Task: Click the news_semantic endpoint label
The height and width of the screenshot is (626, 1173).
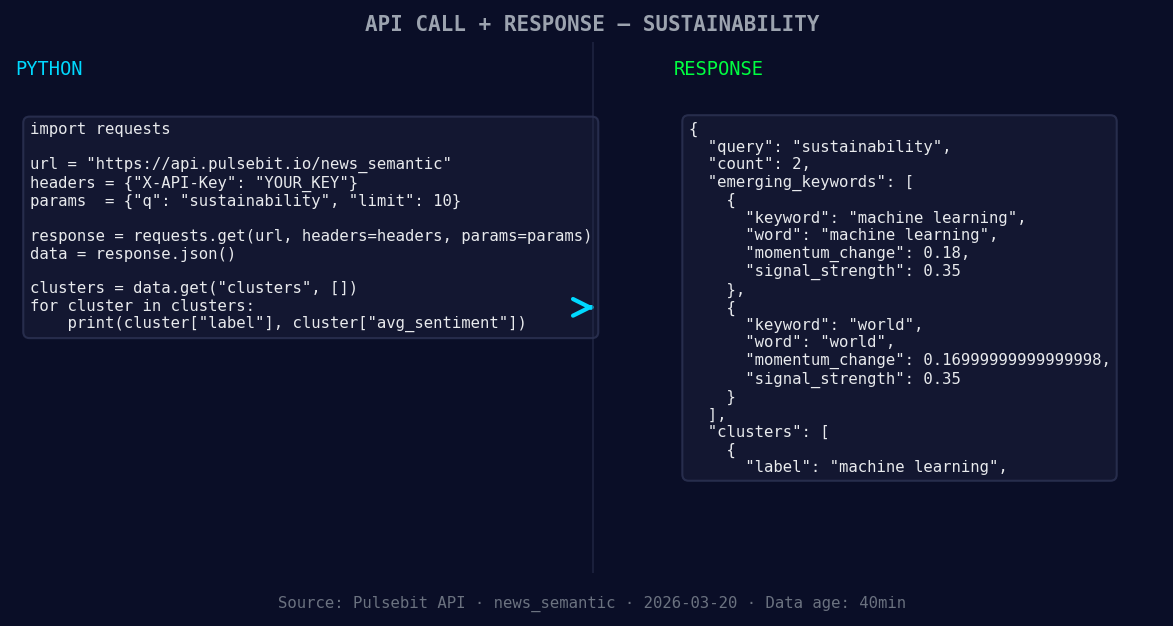Action: [x=554, y=602]
